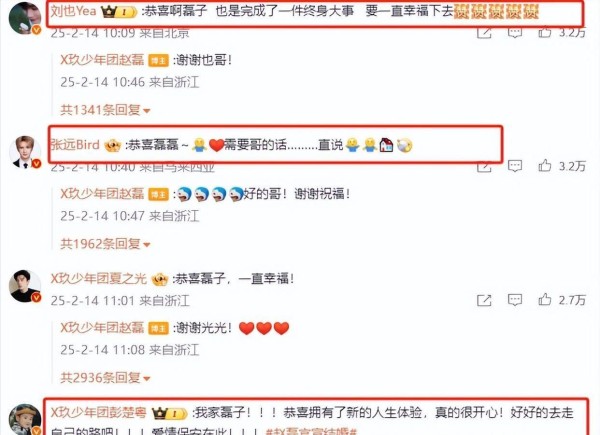Image resolution: width=600 pixels, height=435 pixels.
Task: Open the #赵磊官宣结婚# hashtag
Action: [x=311, y=432]
